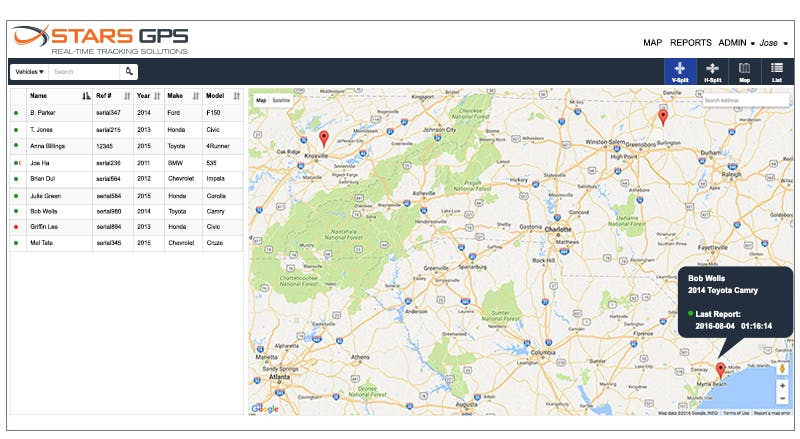Click red status dot for Griffin Lee
This screenshot has height=439, width=800.
(16, 227)
